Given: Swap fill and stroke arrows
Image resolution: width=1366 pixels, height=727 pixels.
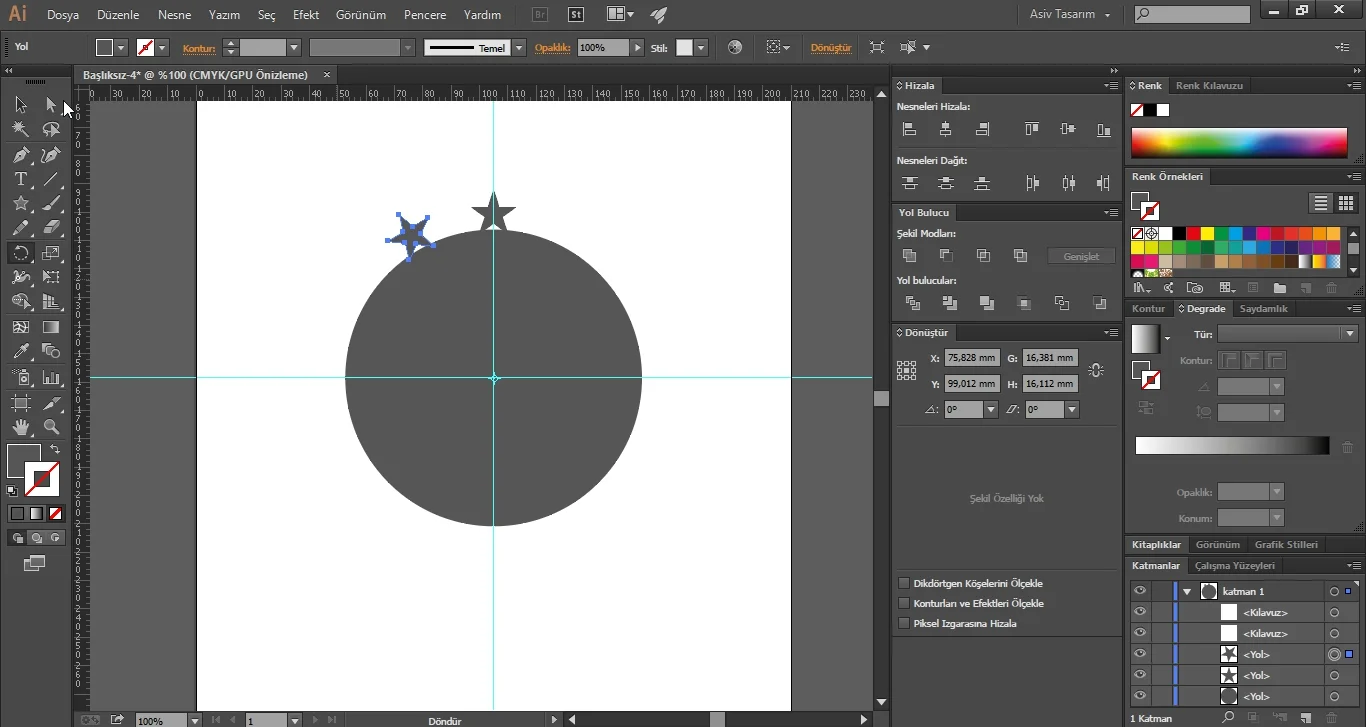Looking at the screenshot, I should (x=55, y=450).
